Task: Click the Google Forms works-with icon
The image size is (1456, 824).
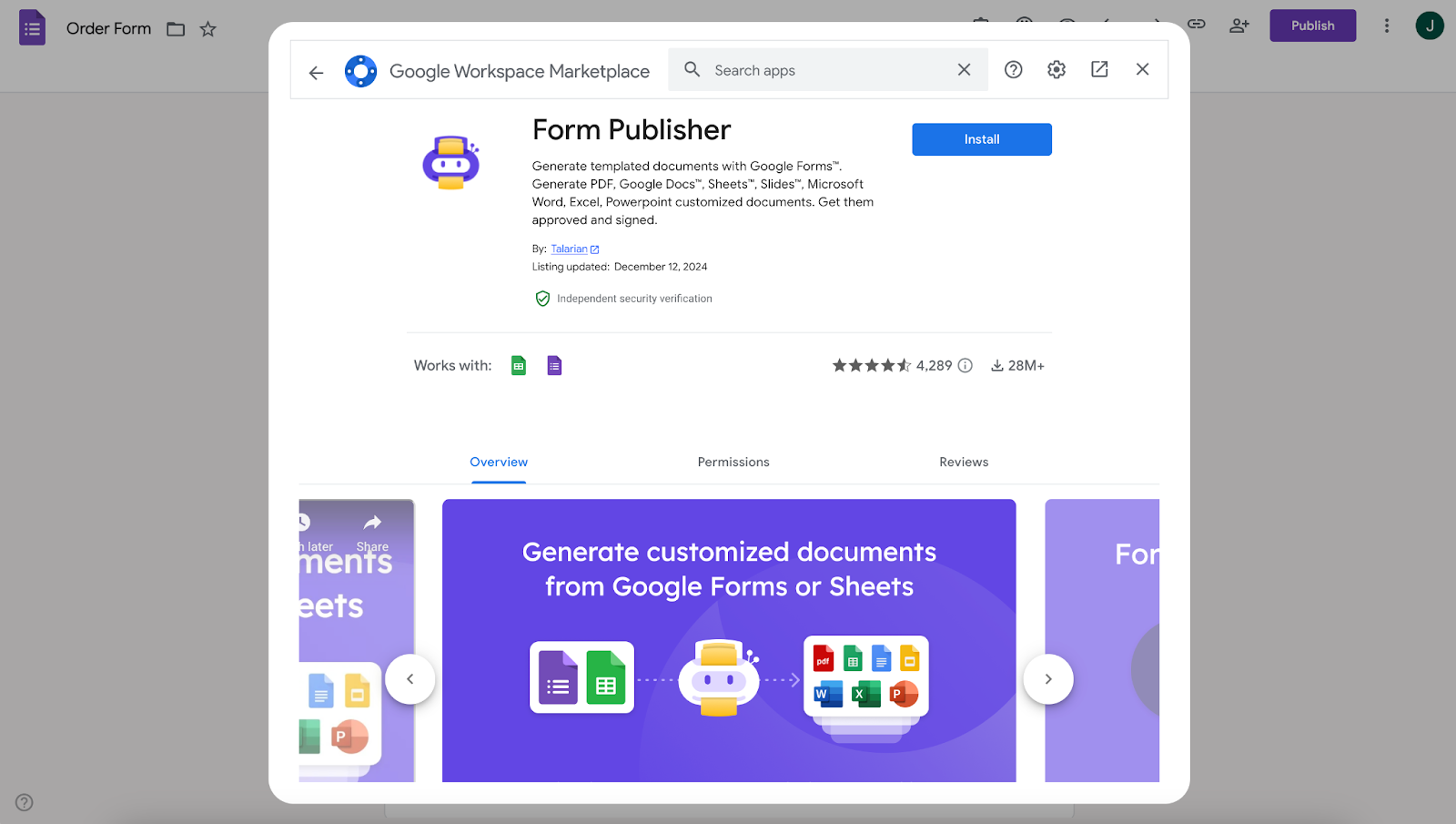Action: (x=554, y=365)
